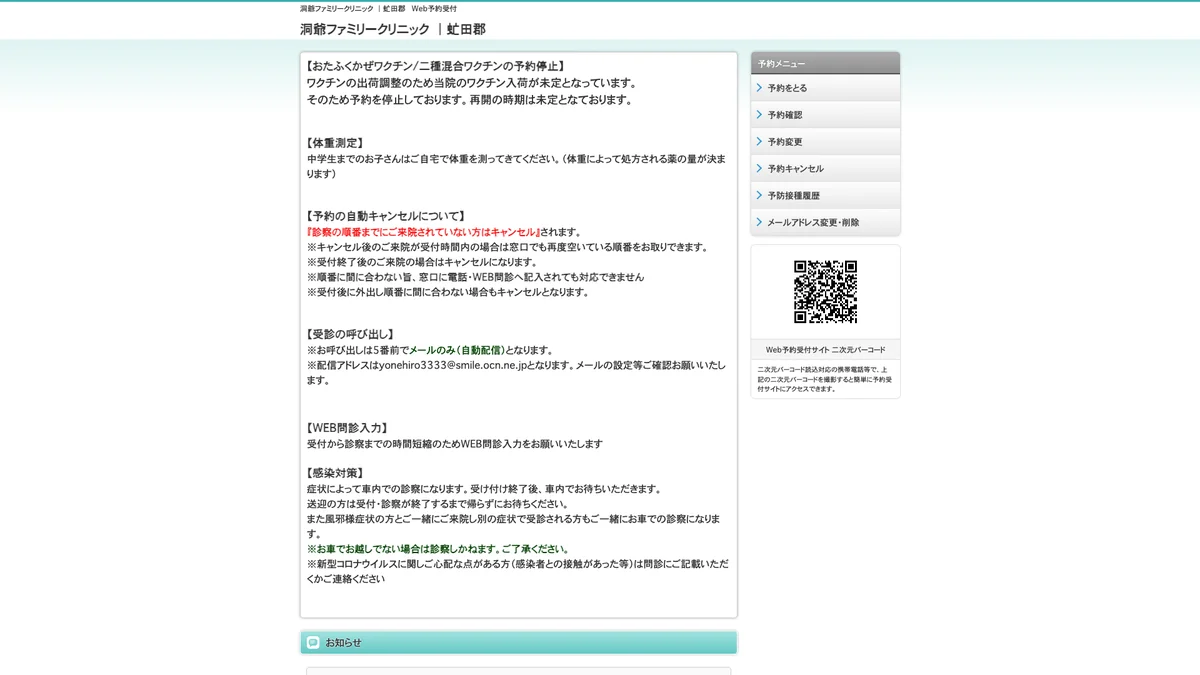Click the green メールのみ（自動配信） text
The height and width of the screenshot is (675, 1200).
pos(457,350)
